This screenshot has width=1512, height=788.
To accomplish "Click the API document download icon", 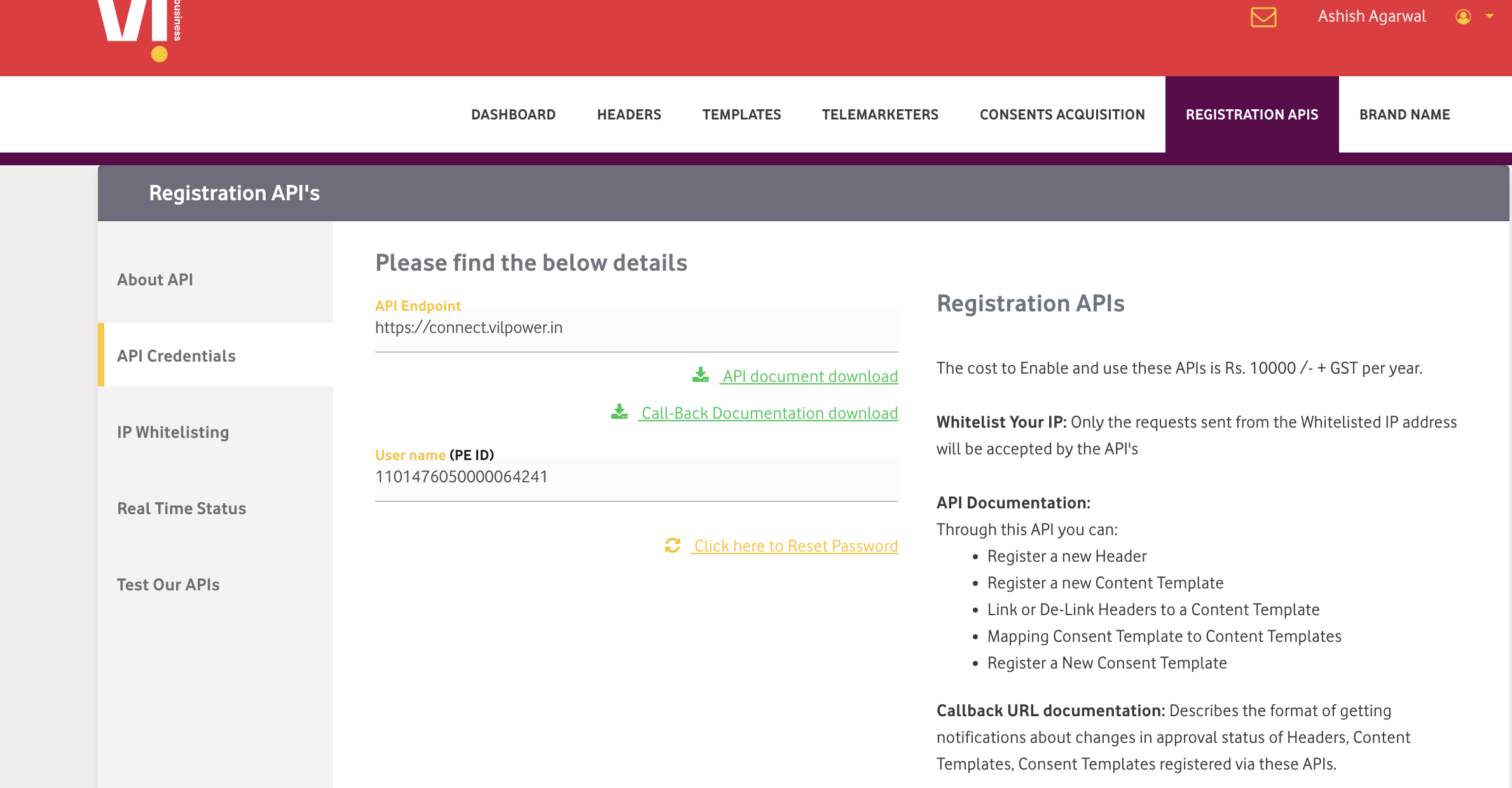I will pyautogui.click(x=701, y=374).
